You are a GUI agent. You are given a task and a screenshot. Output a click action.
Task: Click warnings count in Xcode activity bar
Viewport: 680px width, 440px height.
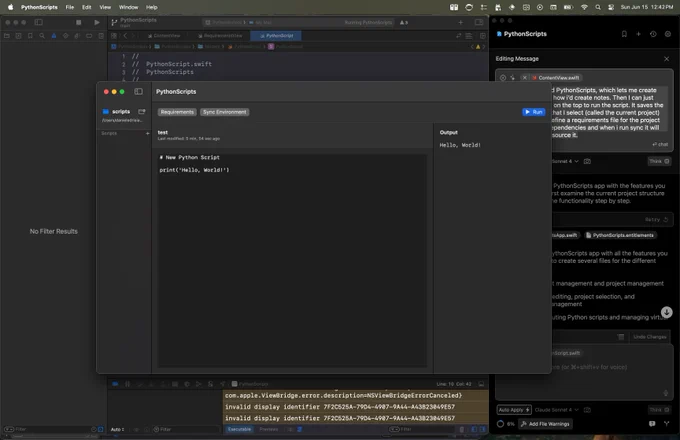pyautogui.click(x=403, y=22)
